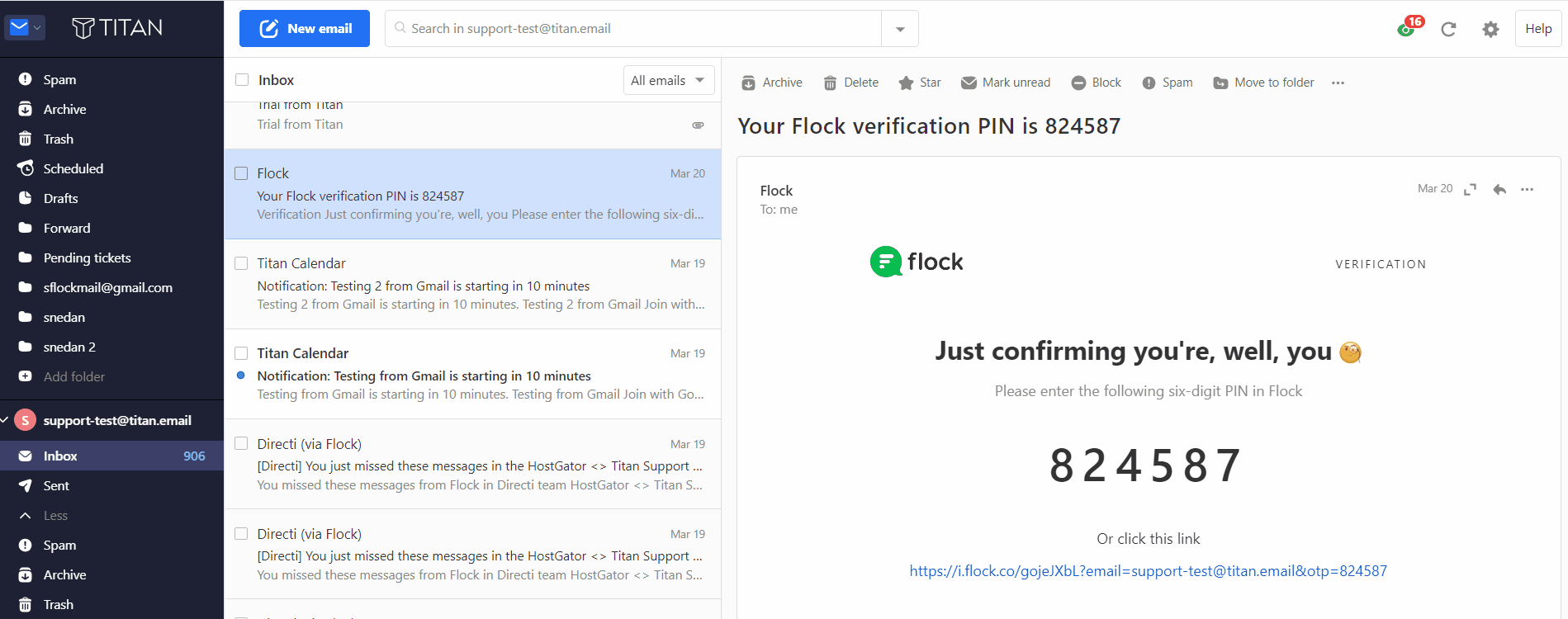Archive the open email from toolbar
The image size is (1568, 619).
click(772, 83)
